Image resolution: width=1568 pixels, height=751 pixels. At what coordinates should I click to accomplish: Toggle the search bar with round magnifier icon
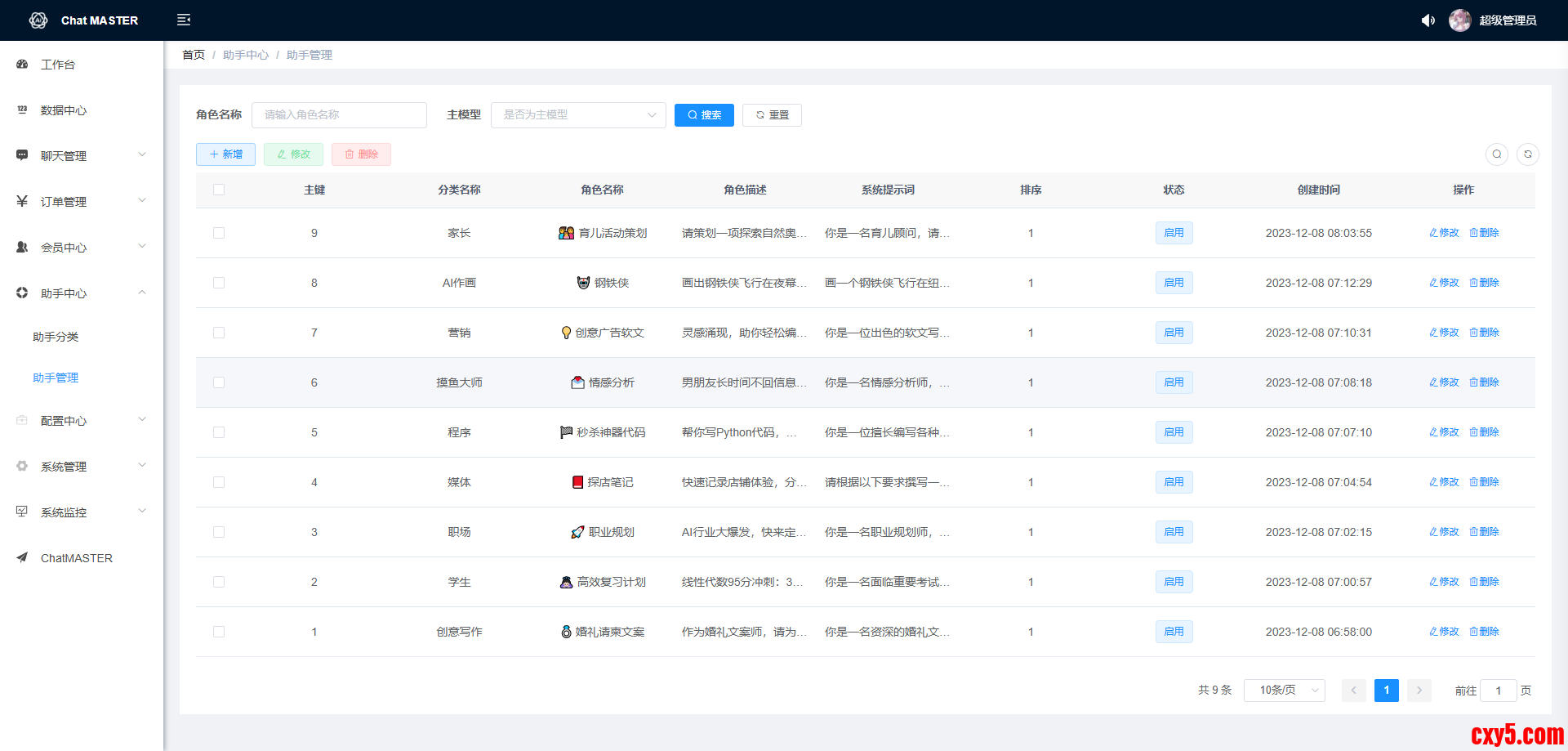click(1496, 154)
